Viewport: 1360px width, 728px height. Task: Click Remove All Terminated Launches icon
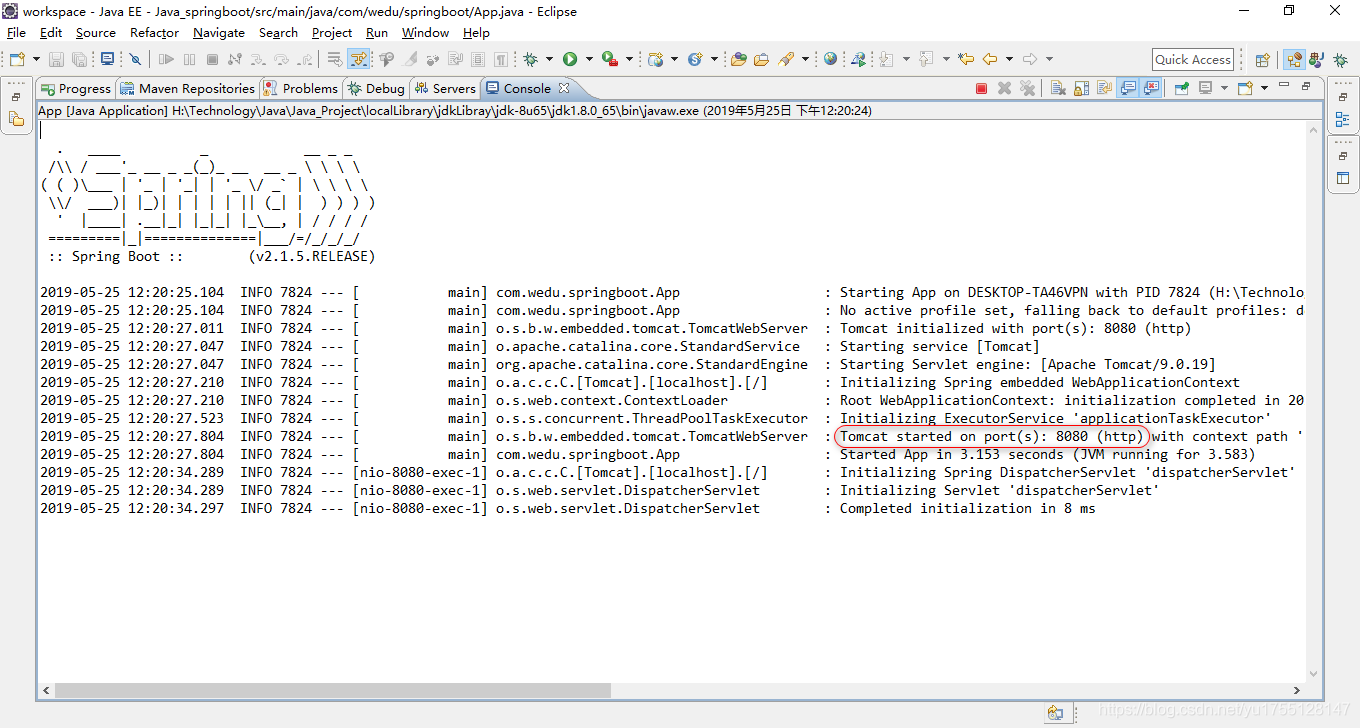point(1027,88)
